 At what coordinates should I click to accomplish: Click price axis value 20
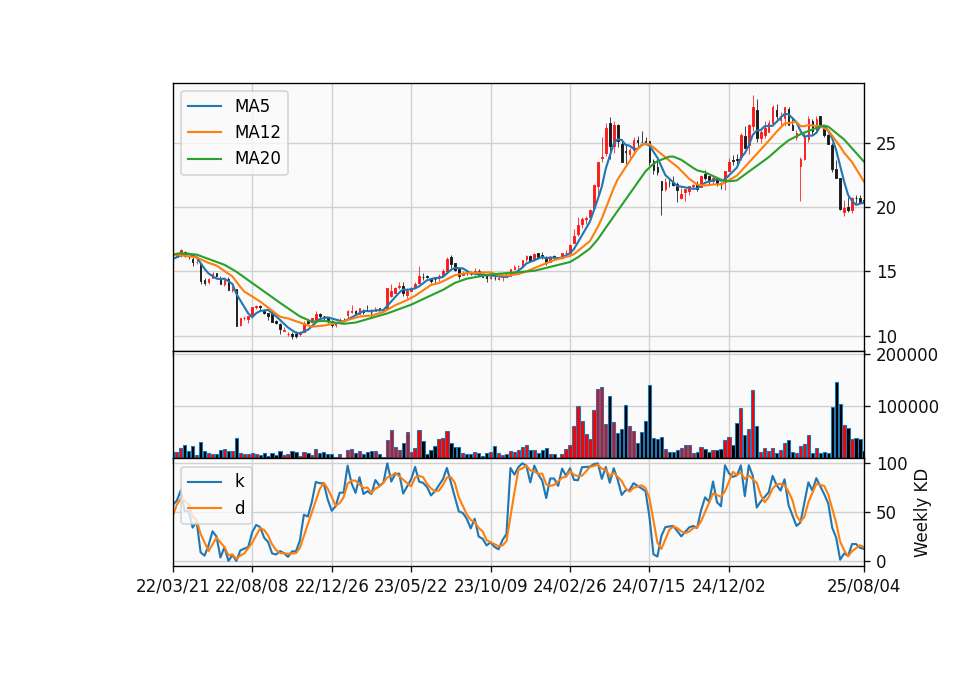tap(886, 208)
